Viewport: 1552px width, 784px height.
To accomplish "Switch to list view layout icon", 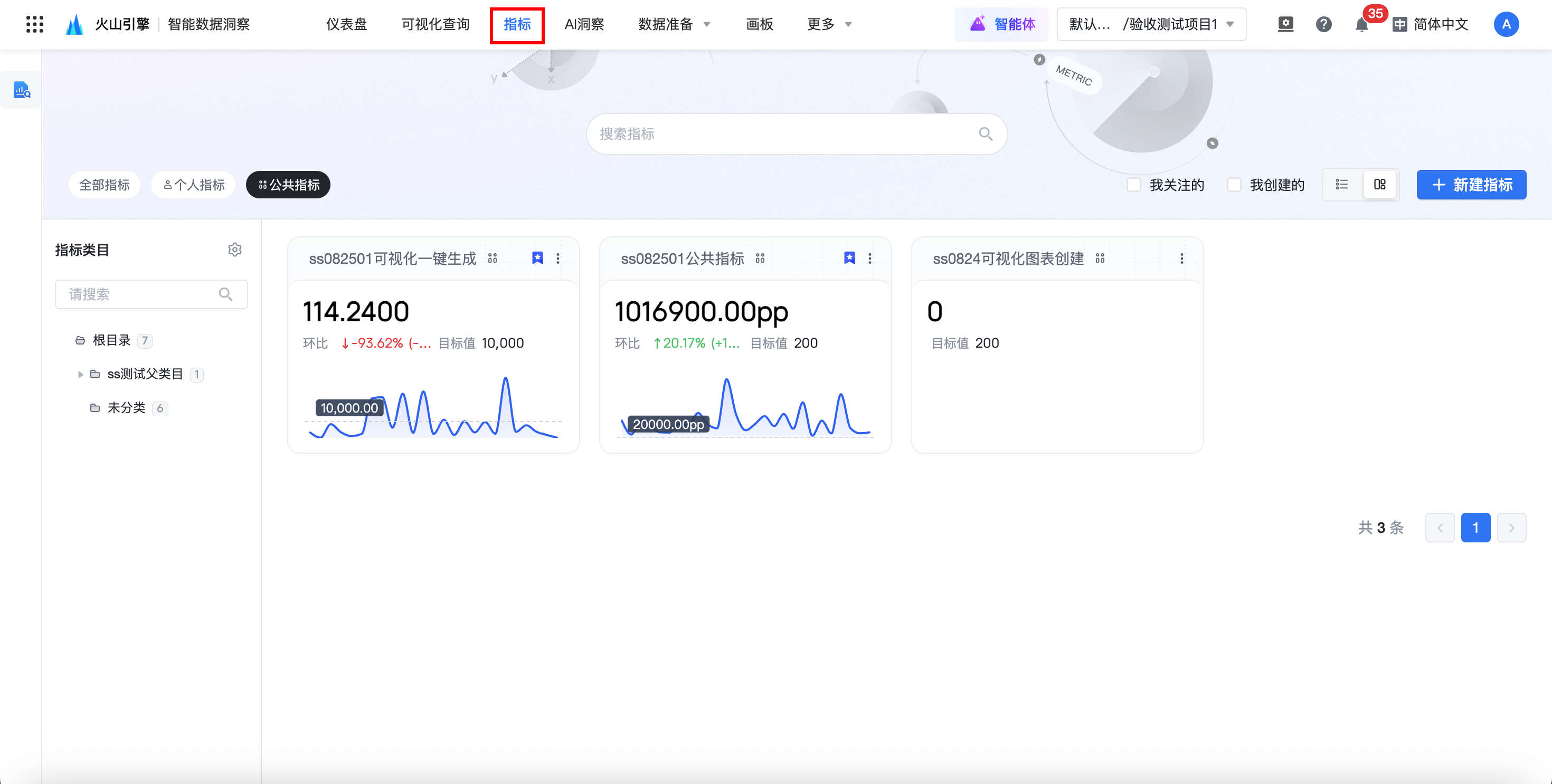I will pyautogui.click(x=1341, y=185).
